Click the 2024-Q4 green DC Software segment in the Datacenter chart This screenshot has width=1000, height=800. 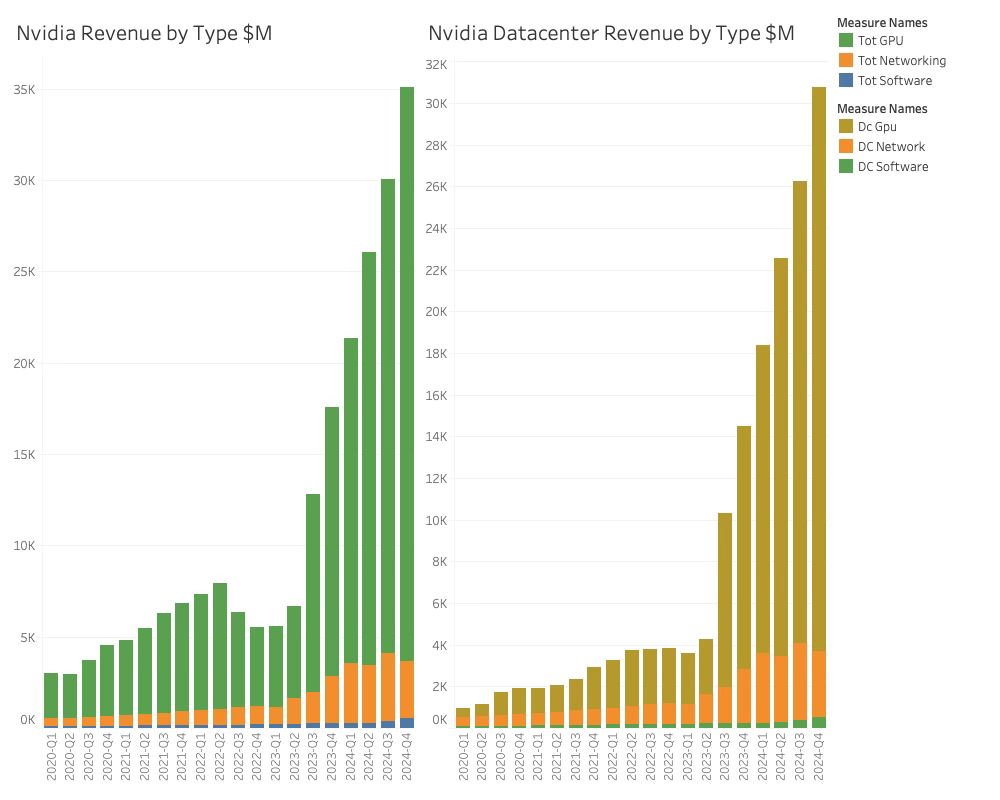819,722
